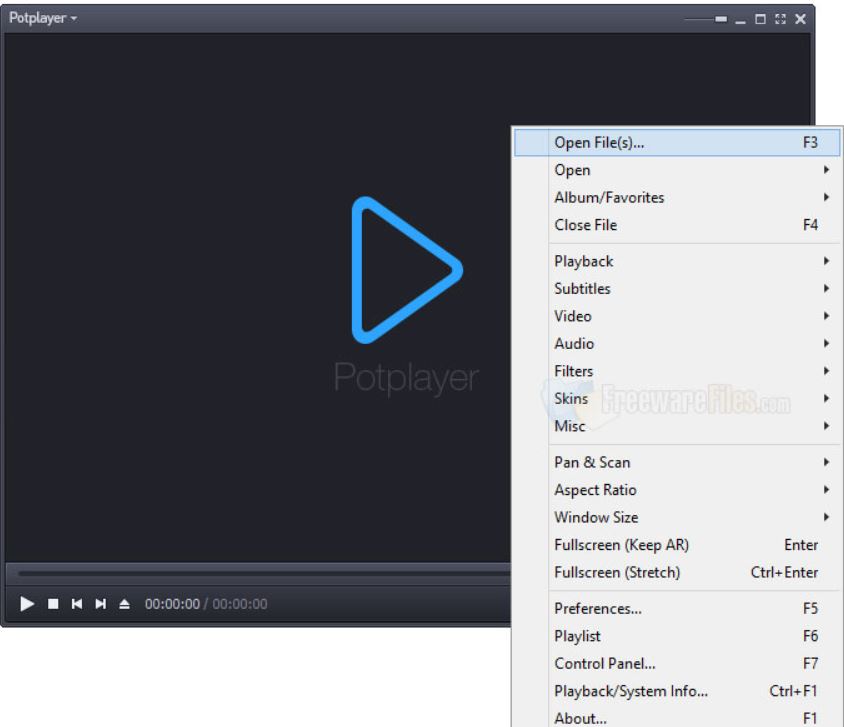Screen dimensions: 844x727
Task: Click the large blue play logo
Action: coord(406,270)
